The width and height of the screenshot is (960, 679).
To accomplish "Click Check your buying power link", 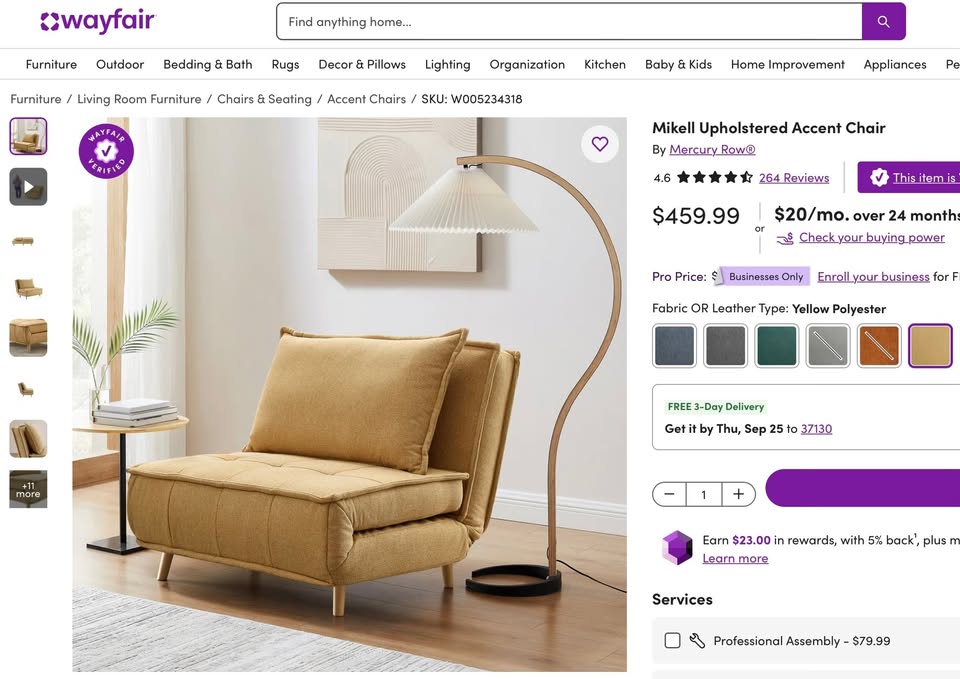I will (x=872, y=237).
